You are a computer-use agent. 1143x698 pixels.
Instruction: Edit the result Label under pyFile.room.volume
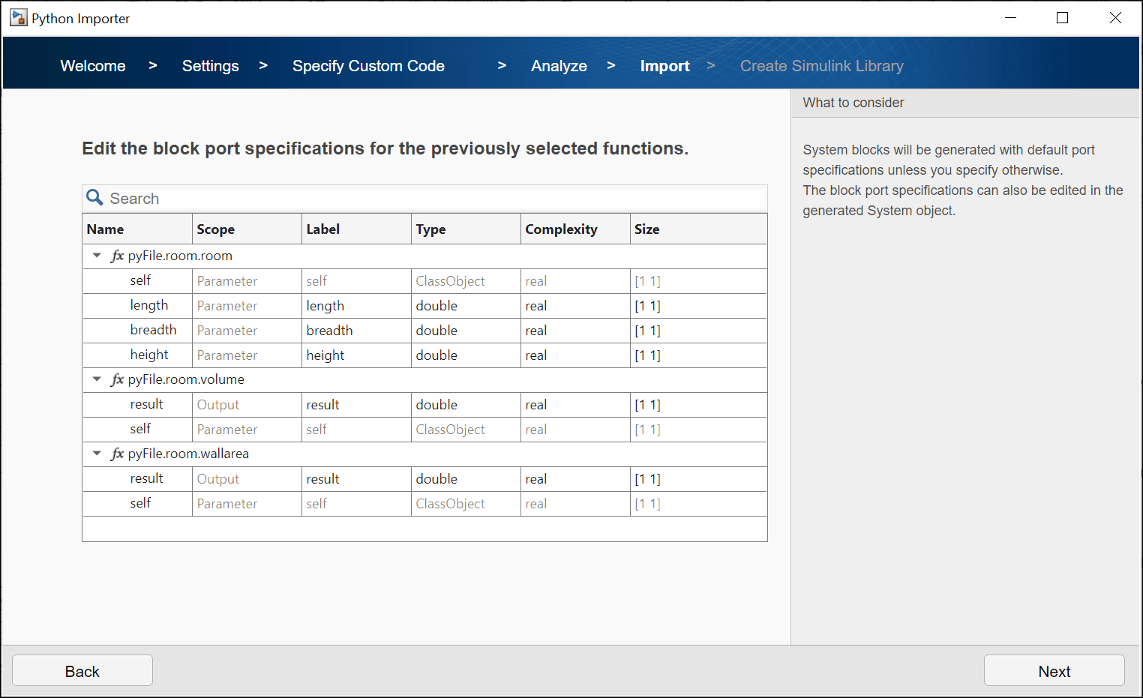point(356,404)
